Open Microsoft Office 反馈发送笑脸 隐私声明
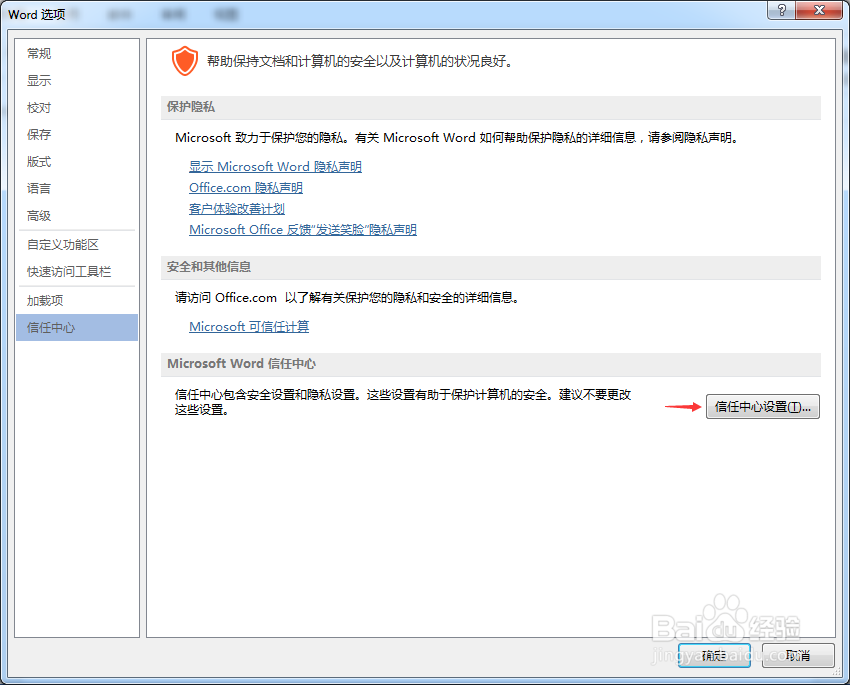This screenshot has width=850, height=685. (x=303, y=229)
